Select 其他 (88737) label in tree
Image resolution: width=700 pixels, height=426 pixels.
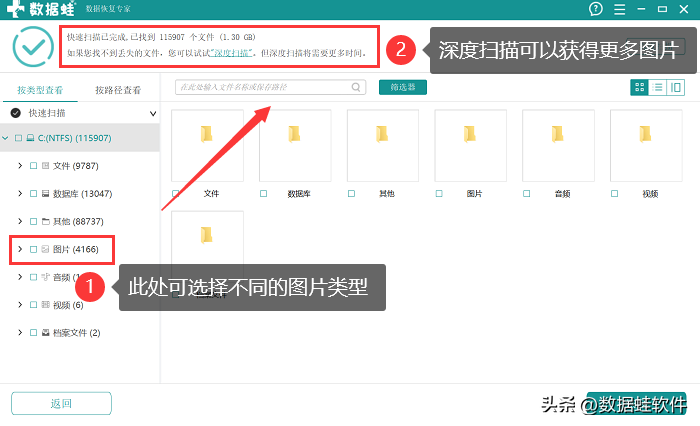(x=78, y=221)
